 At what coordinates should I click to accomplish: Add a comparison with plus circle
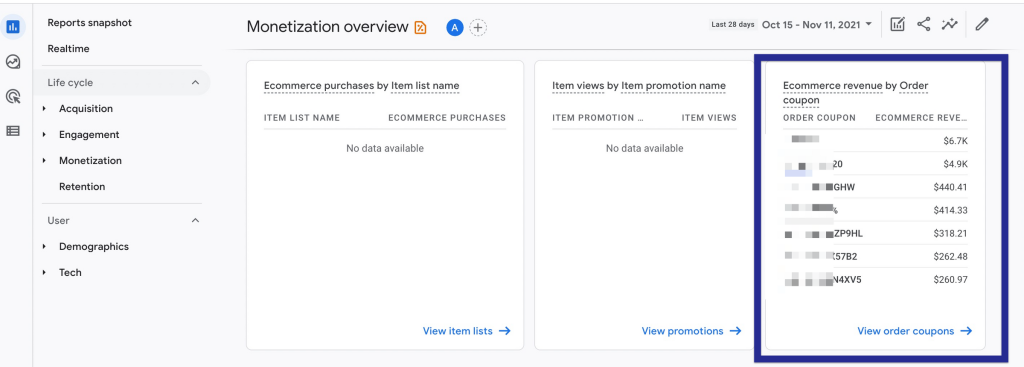(x=478, y=27)
